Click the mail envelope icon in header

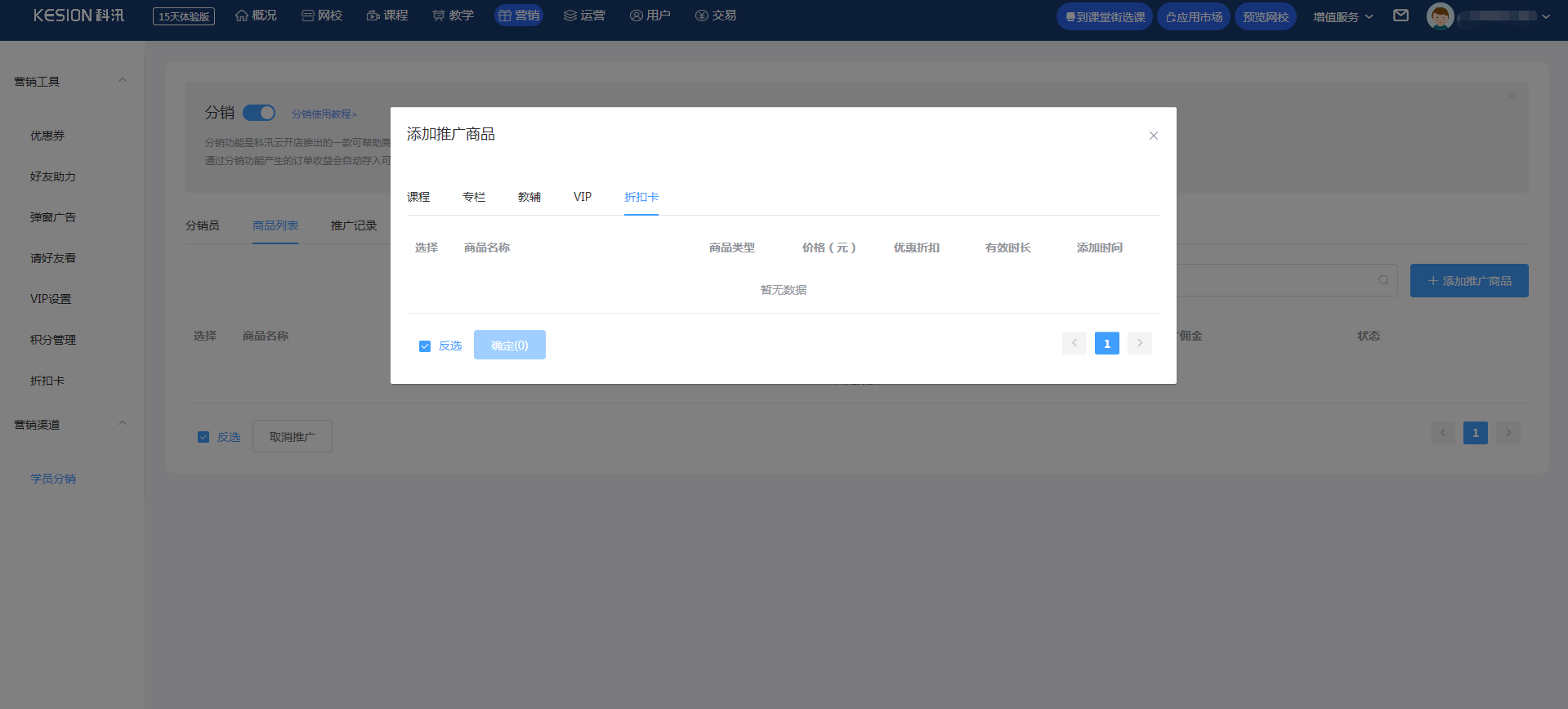click(1400, 16)
